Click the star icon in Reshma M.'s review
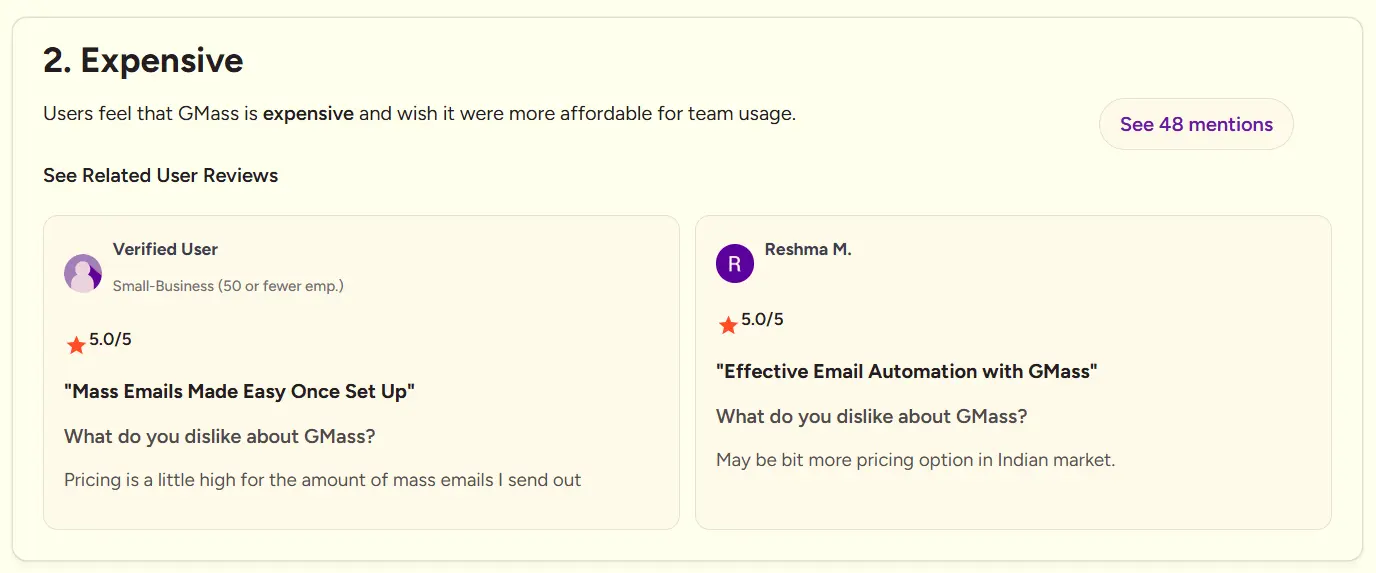Viewport: 1376px width, 573px height. tap(728, 325)
